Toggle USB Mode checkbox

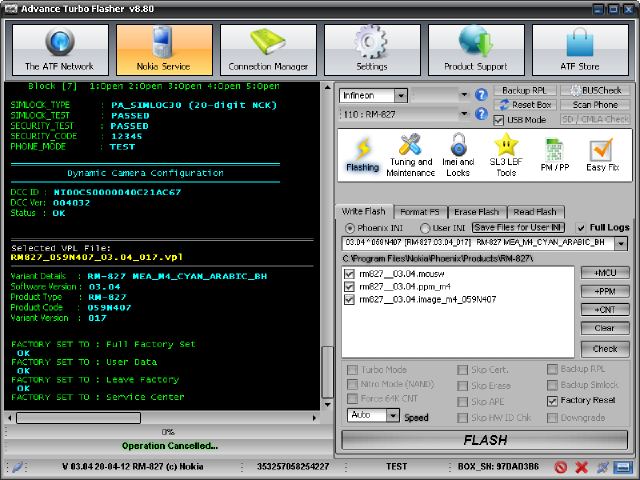498,120
